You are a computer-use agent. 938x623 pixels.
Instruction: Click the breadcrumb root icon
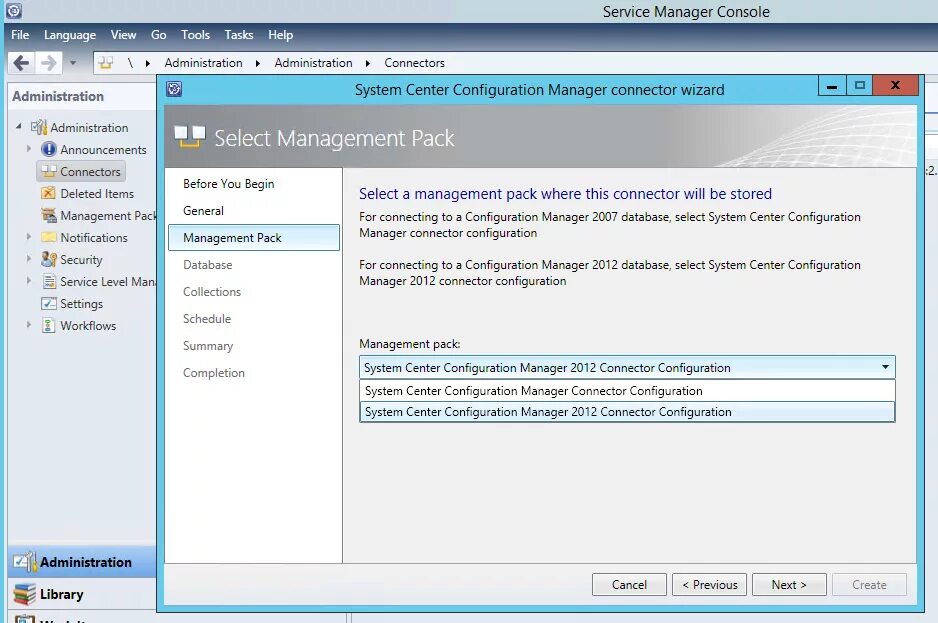pyautogui.click(x=106, y=63)
